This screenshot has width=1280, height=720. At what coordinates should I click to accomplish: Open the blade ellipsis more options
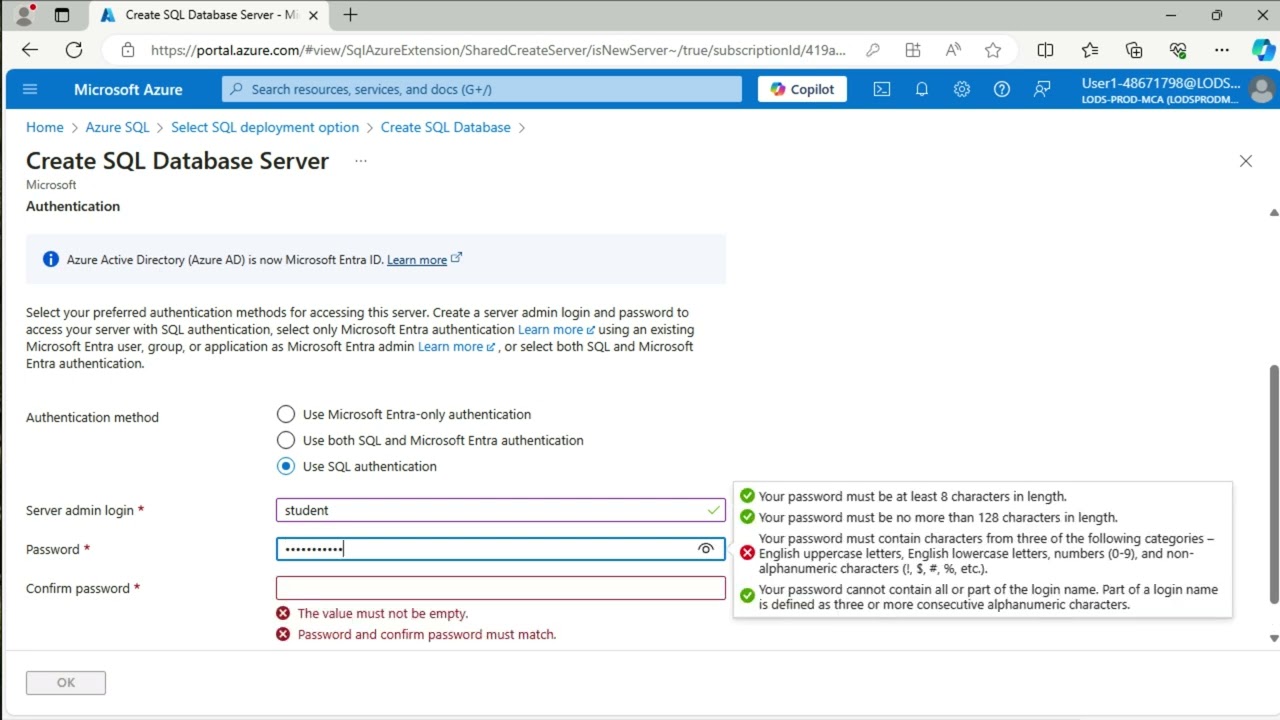[x=361, y=161]
